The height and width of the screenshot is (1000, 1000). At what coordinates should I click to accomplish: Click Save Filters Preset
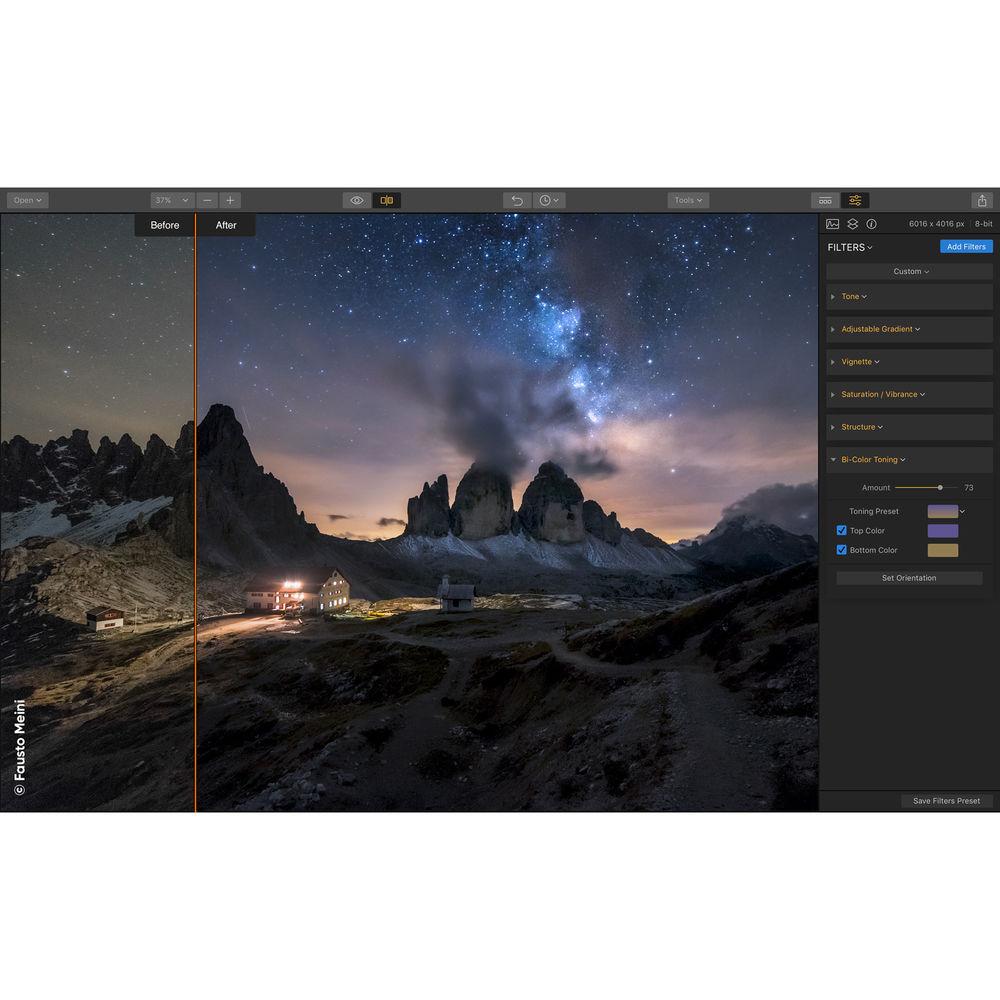946,800
